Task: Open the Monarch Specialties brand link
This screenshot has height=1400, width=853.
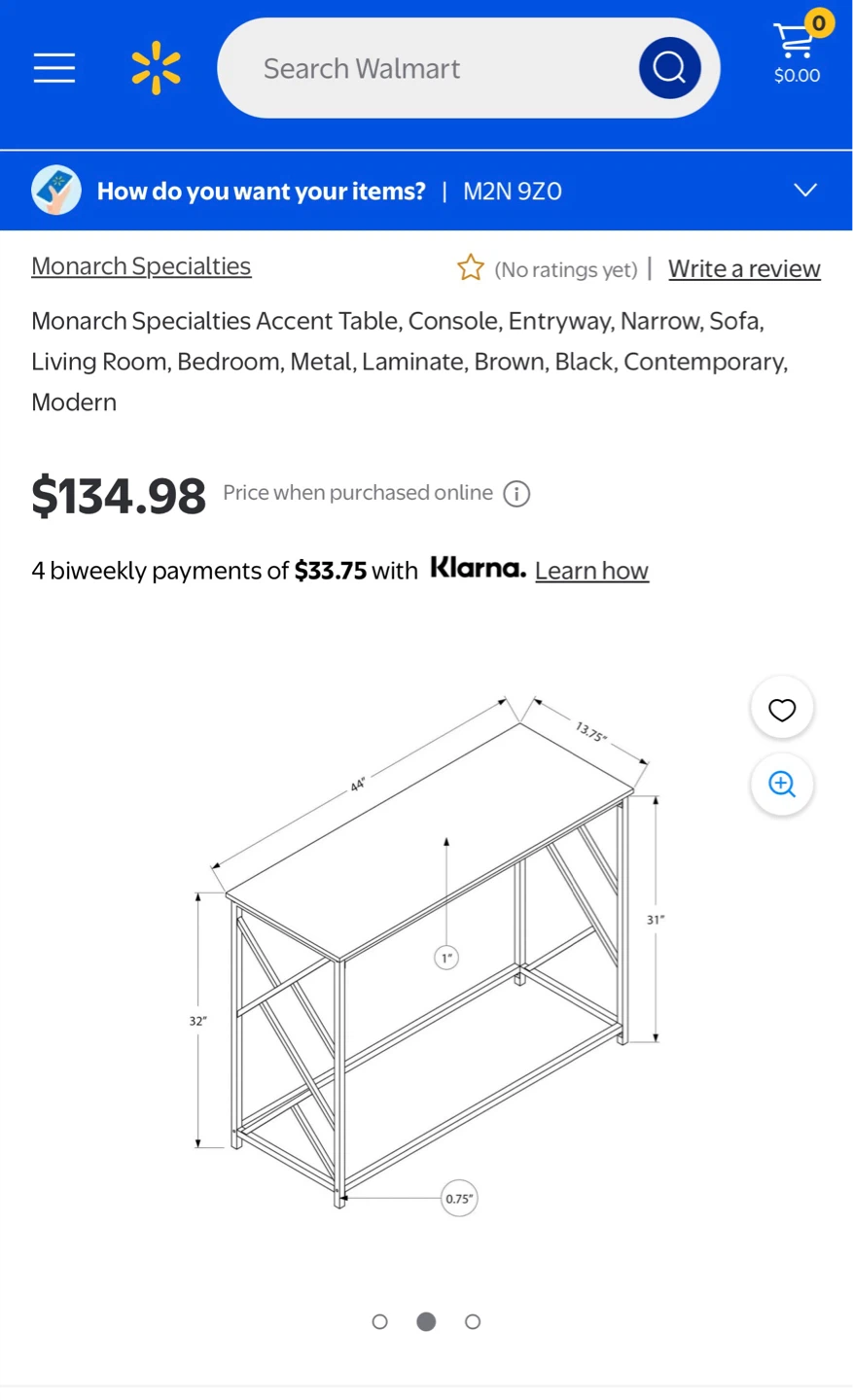Action: coord(141,265)
